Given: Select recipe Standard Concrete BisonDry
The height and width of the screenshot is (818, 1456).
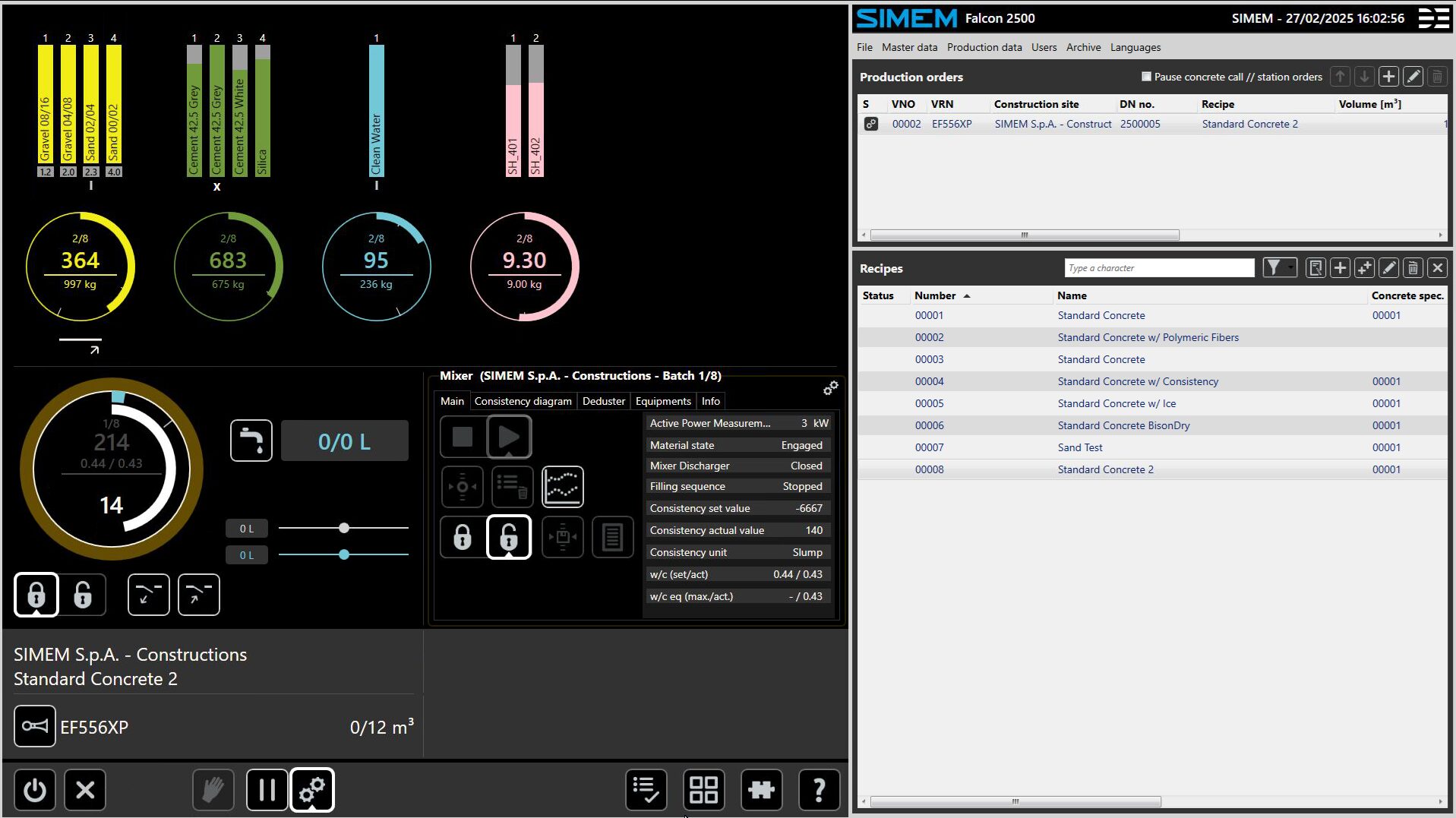Looking at the screenshot, I should pos(1123,425).
